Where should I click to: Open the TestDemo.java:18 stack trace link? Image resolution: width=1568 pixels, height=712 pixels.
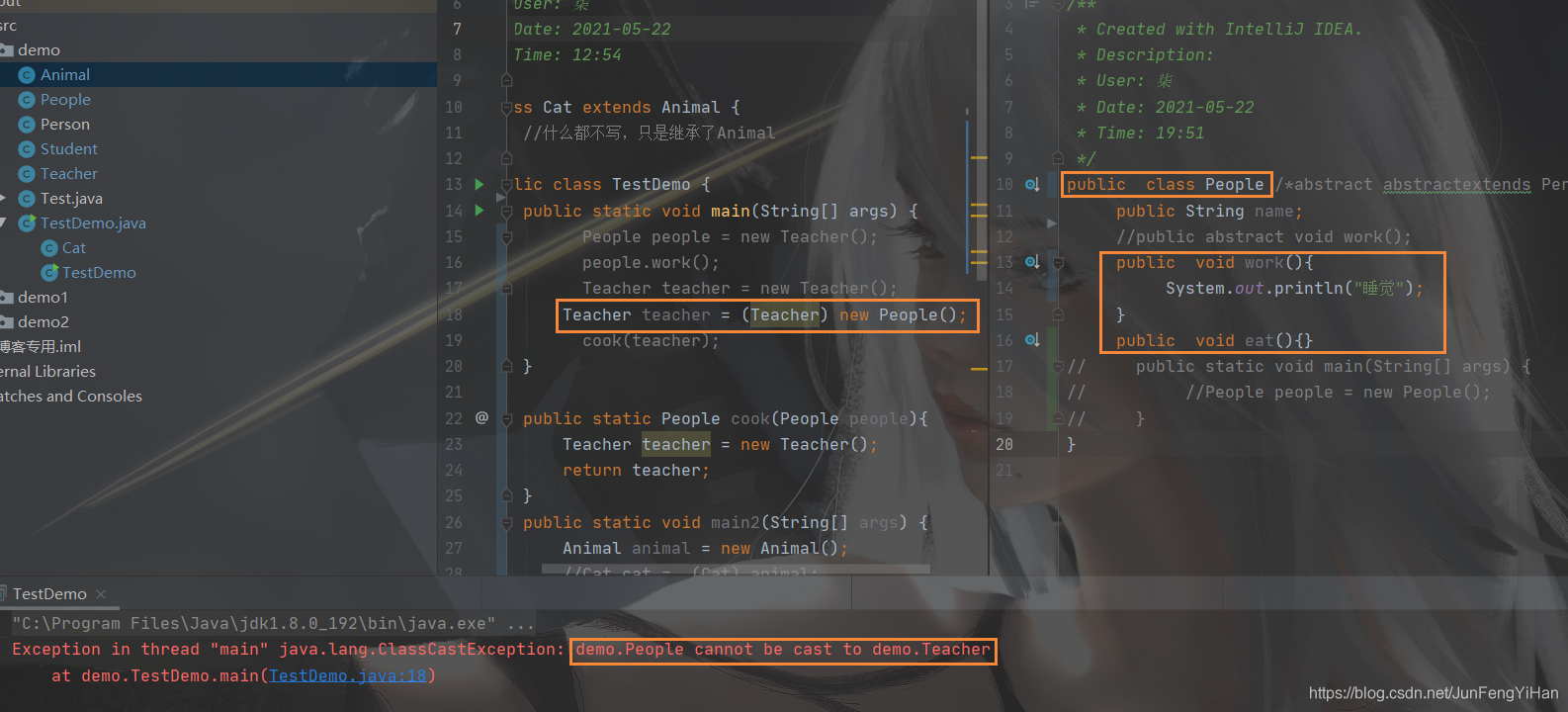point(347,675)
